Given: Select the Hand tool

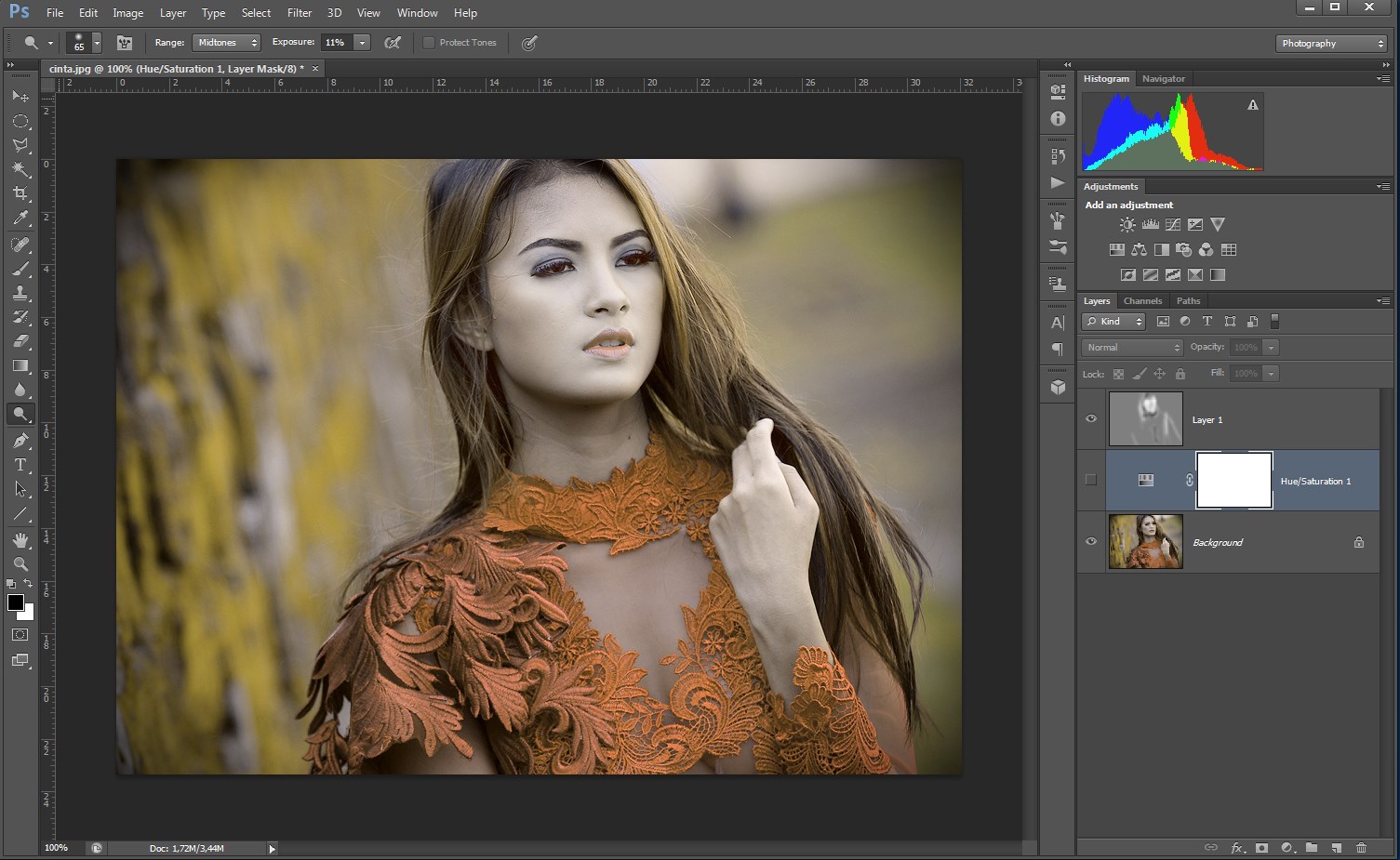Looking at the screenshot, I should click(20, 539).
